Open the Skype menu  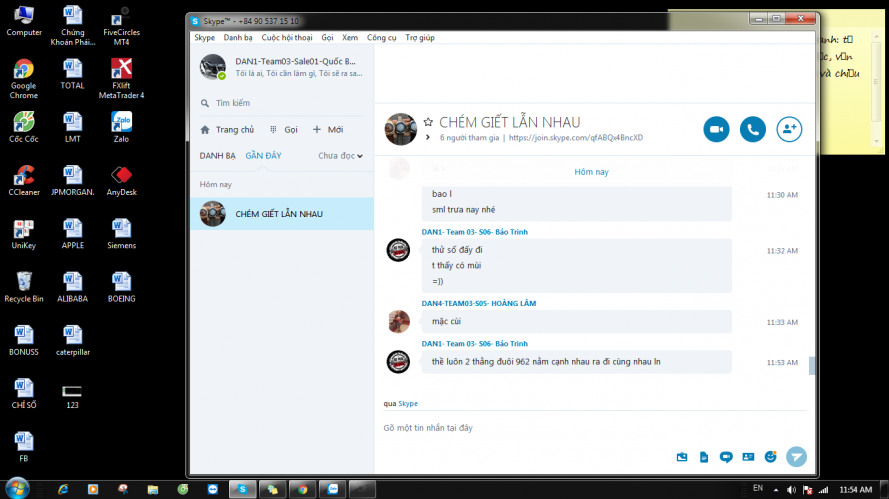click(x=205, y=37)
